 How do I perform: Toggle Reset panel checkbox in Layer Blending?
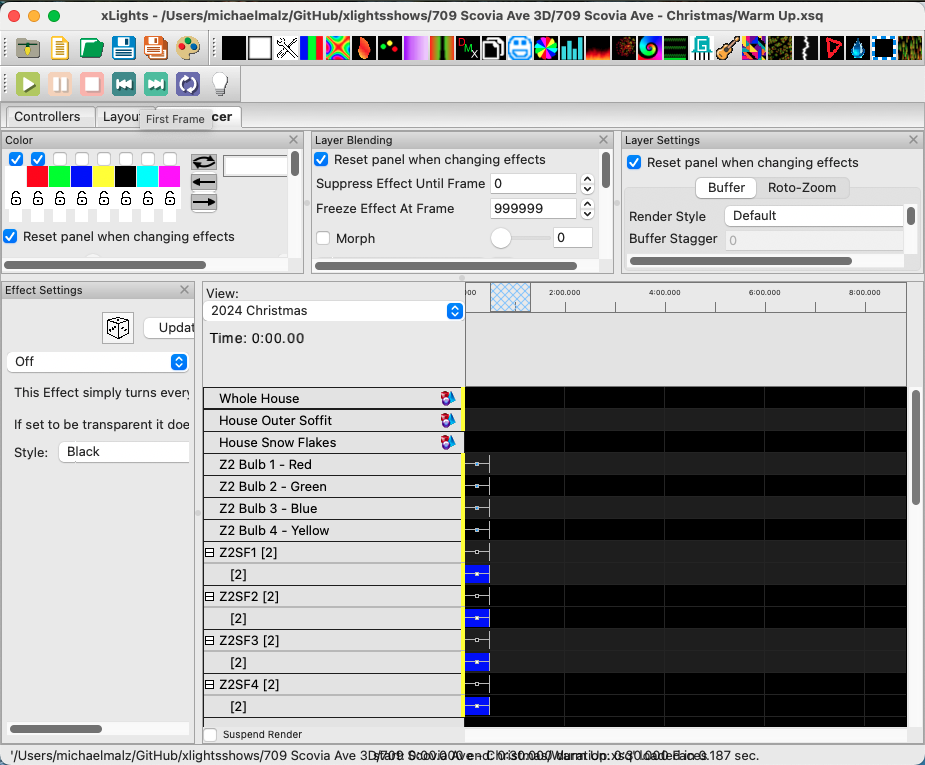pyautogui.click(x=322, y=159)
